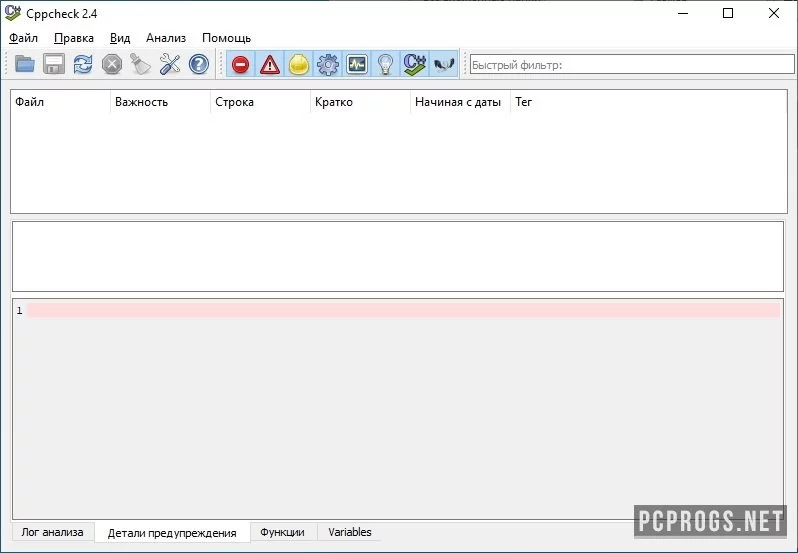The image size is (798, 553).
Task: Switch to the Variables tab
Action: [350, 532]
